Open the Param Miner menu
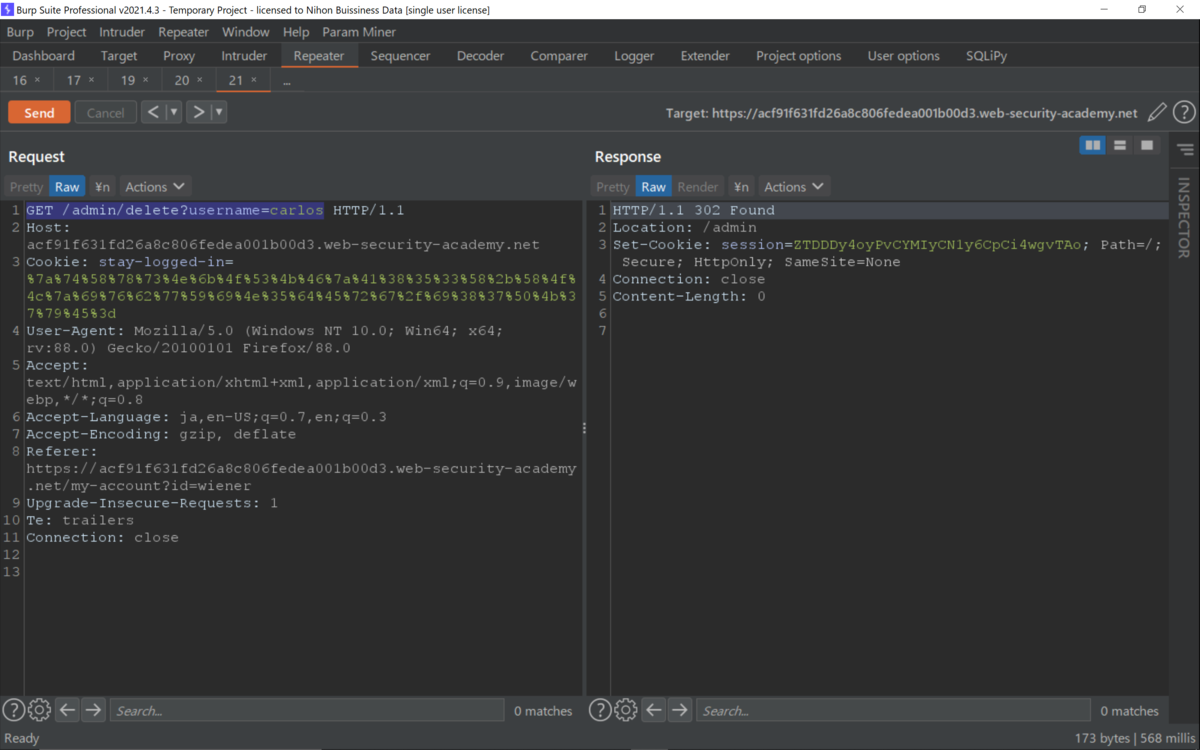The height and width of the screenshot is (750, 1200). click(359, 32)
